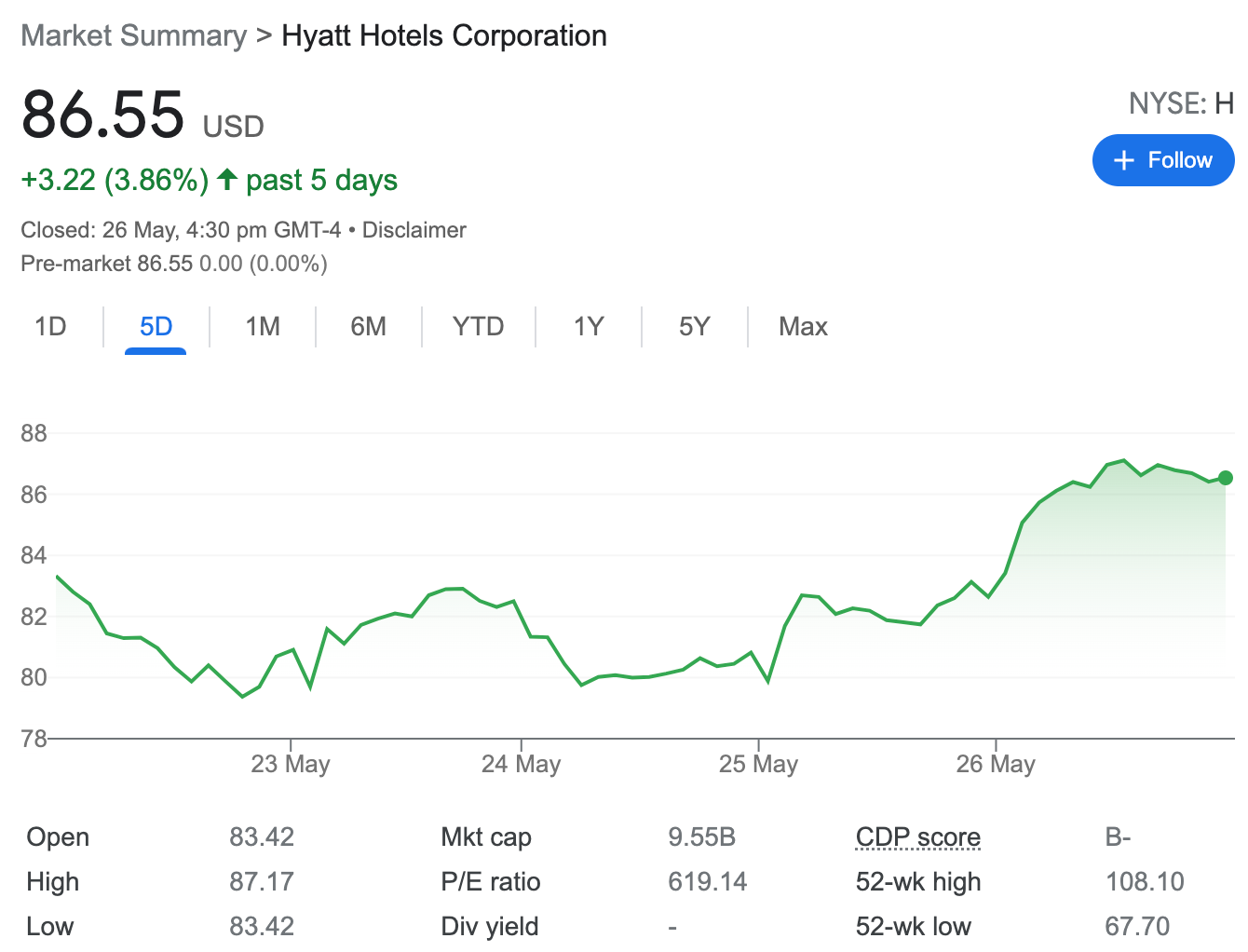Click the Div yield label
The image size is (1248, 952).
[x=490, y=926]
